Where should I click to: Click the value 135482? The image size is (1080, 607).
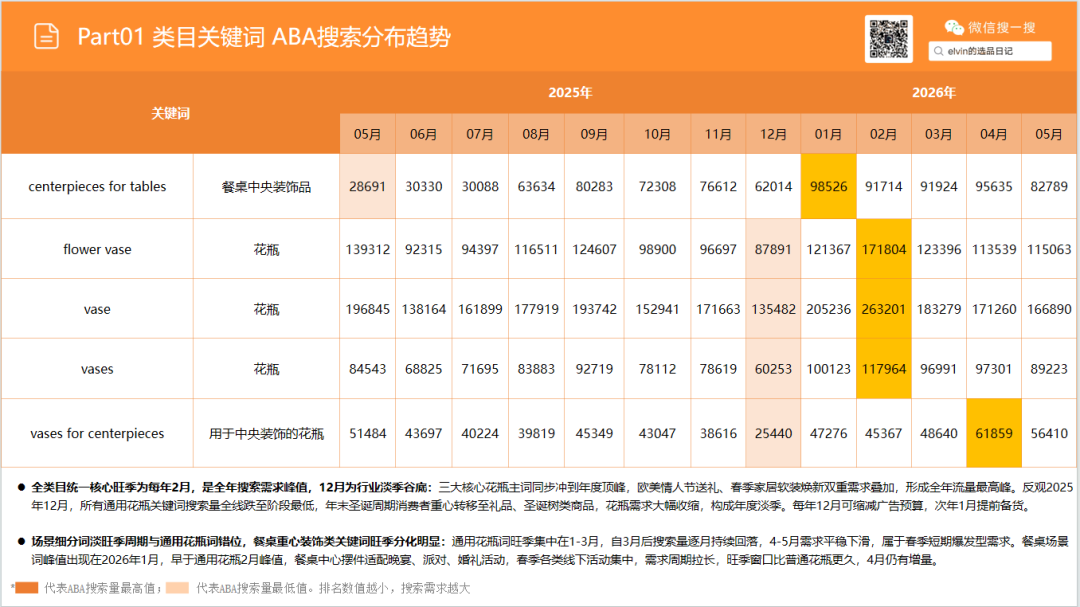click(773, 309)
